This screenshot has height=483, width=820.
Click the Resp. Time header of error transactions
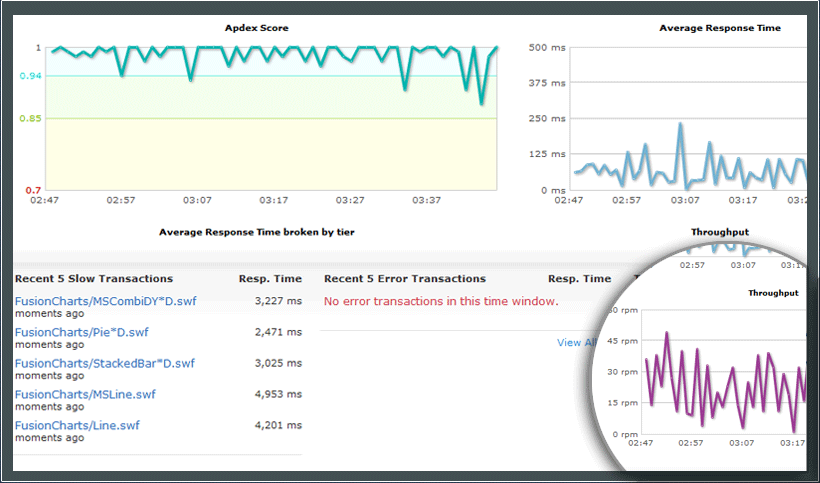tap(579, 279)
